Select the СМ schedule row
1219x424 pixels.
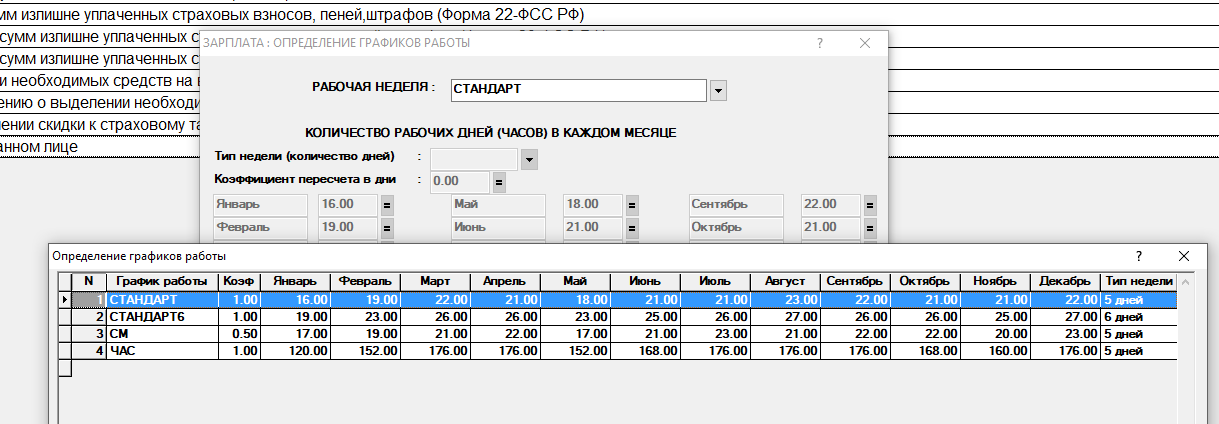point(160,333)
